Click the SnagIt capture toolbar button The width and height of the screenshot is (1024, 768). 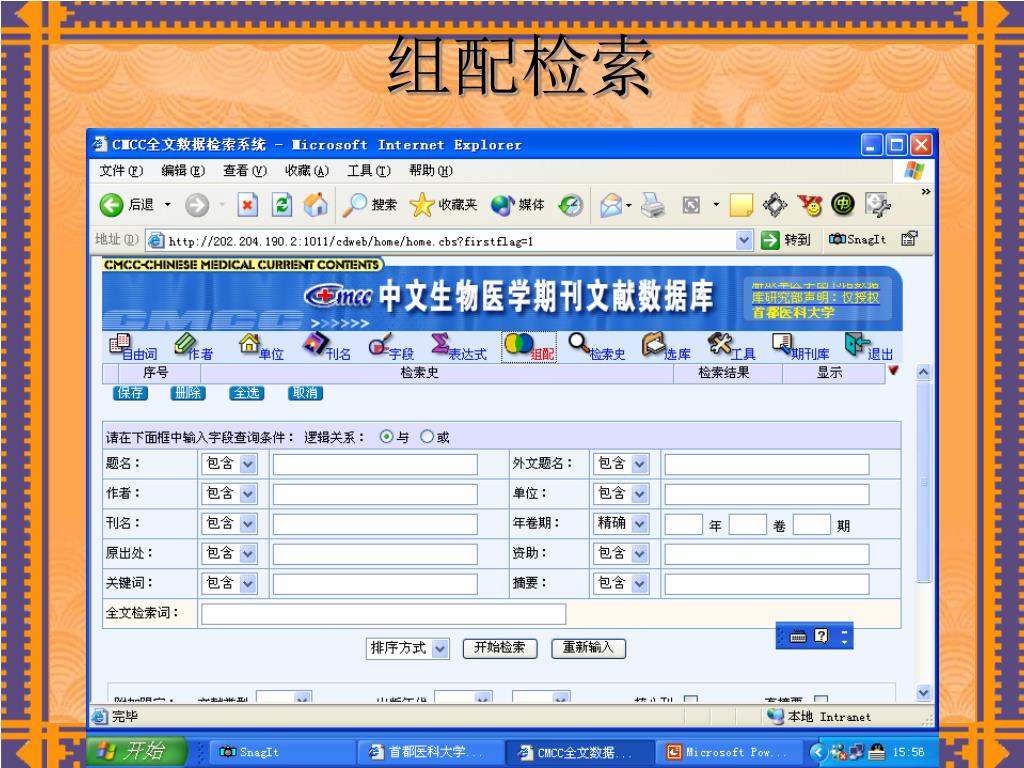857,240
